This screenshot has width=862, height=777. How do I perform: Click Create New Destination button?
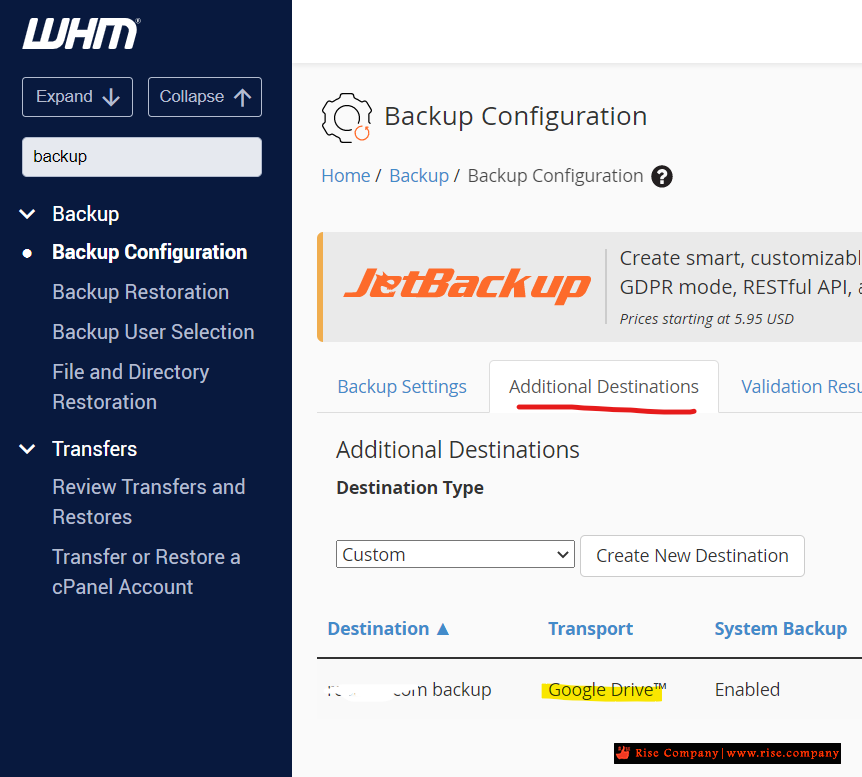pos(692,556)
